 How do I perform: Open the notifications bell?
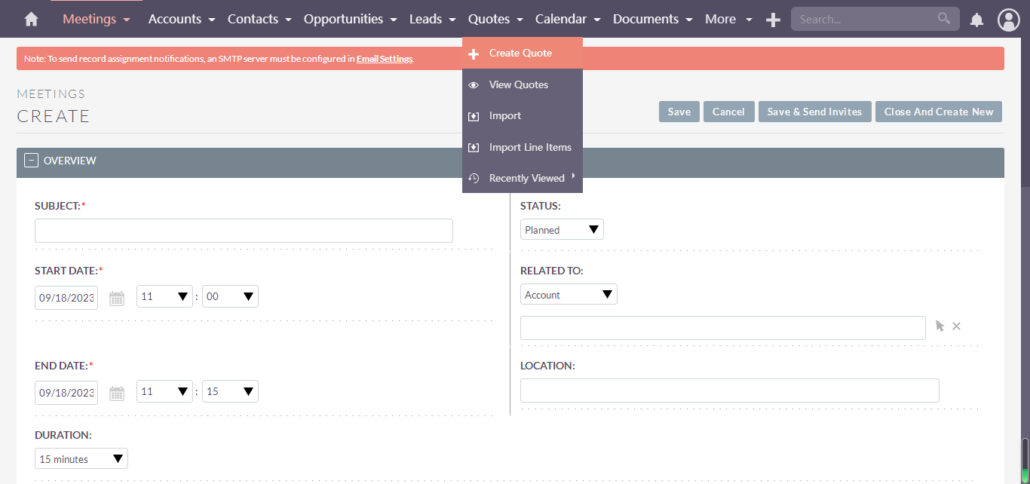tap(976, 19)
